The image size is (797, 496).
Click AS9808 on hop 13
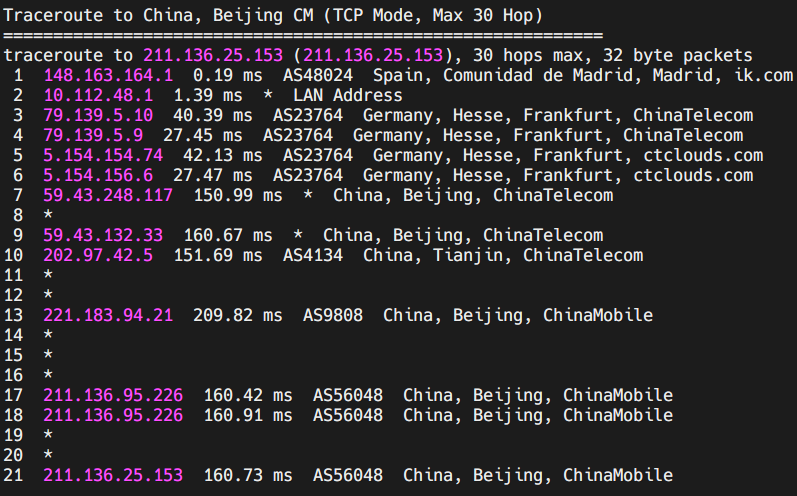333,315
